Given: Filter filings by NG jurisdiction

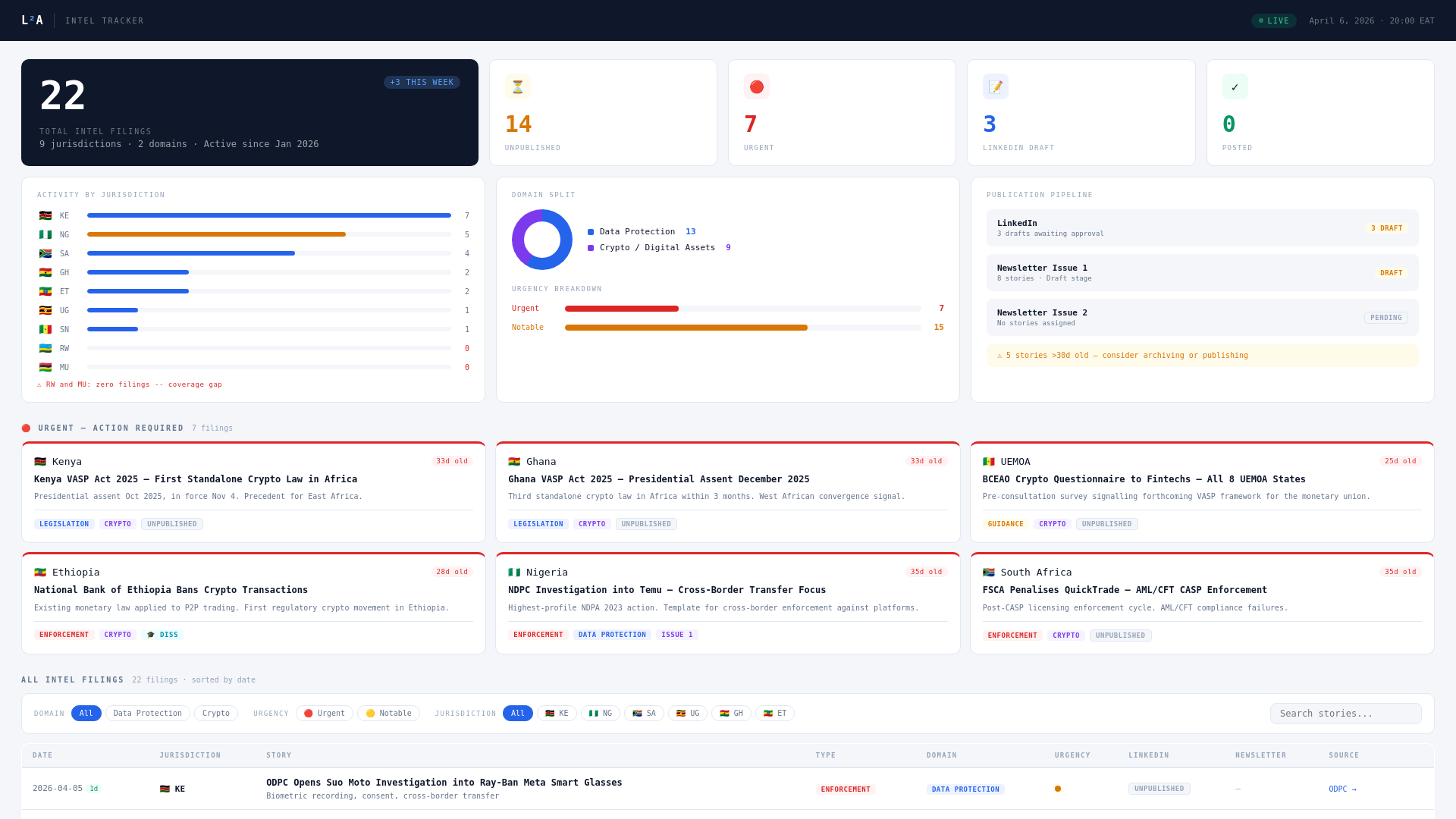Looking at the screenshot, I should [x=601, y=713].
